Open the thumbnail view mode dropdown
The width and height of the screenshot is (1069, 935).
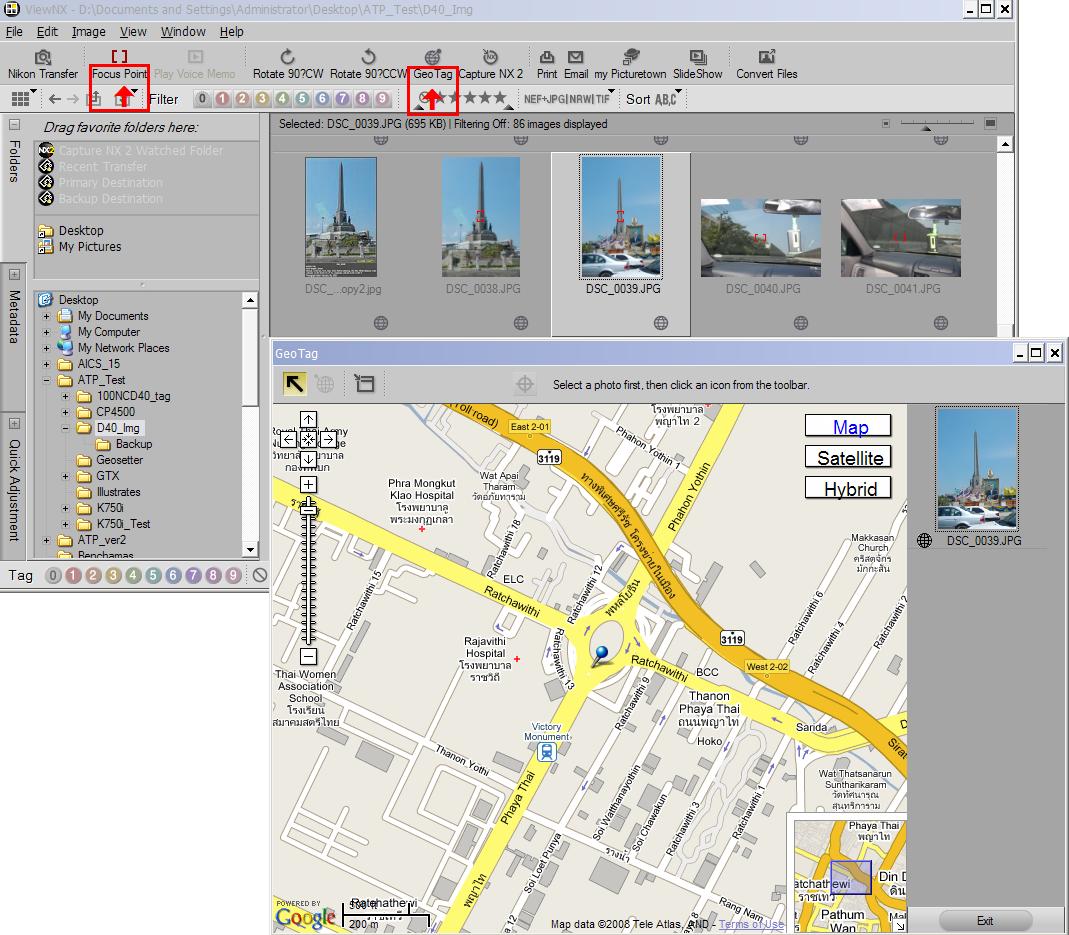coord(24,99)
